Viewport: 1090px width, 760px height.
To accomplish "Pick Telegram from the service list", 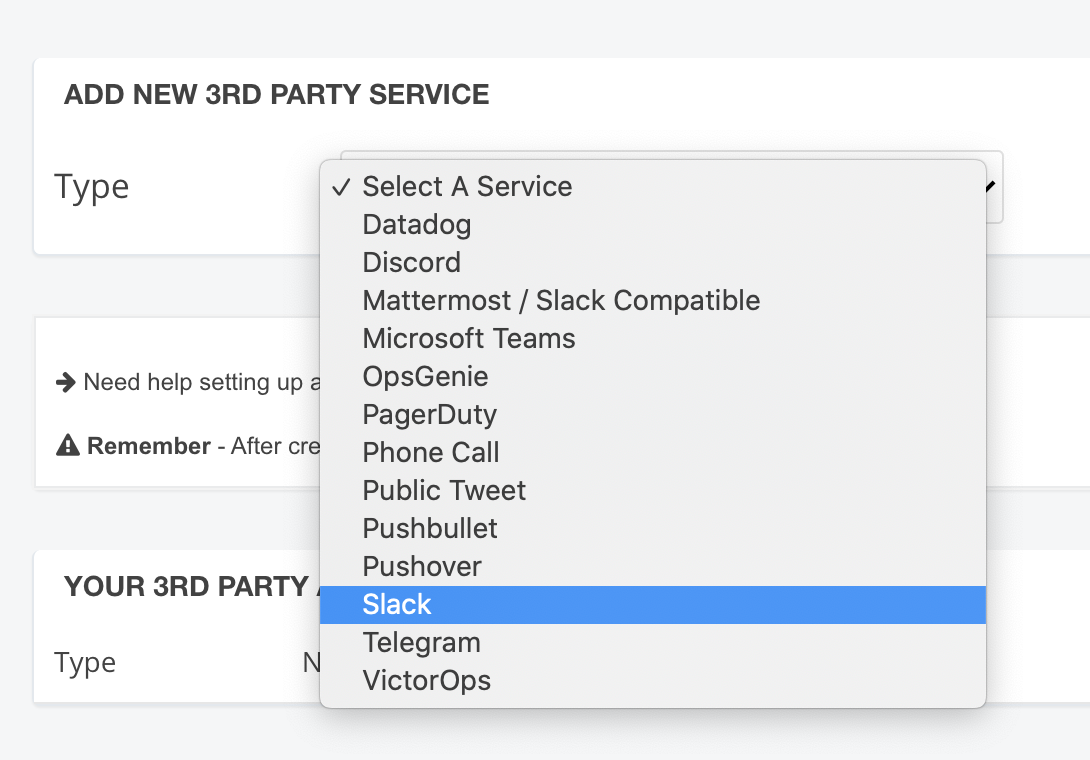I will pyautogui.click(x=422, y=643).
